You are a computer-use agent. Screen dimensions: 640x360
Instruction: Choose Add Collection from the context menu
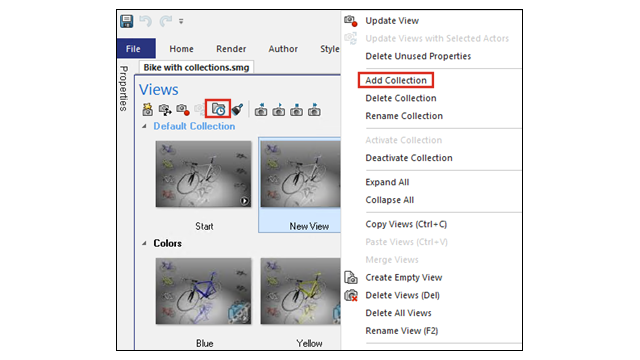click(396, 80)
